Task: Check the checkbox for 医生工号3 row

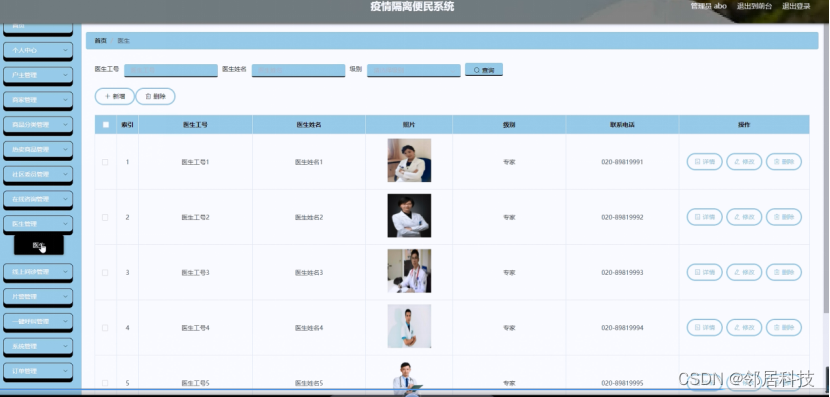Action: coord(105,273)
